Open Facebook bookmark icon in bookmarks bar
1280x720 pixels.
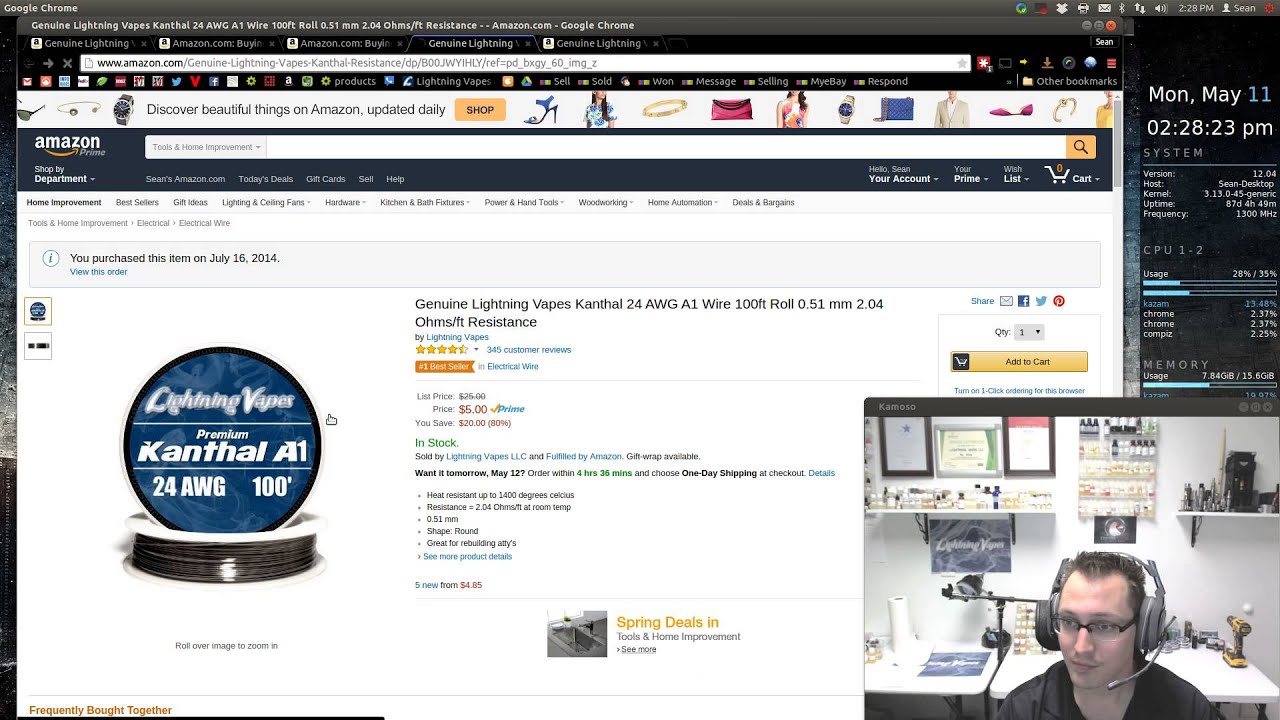coord(213,82)
